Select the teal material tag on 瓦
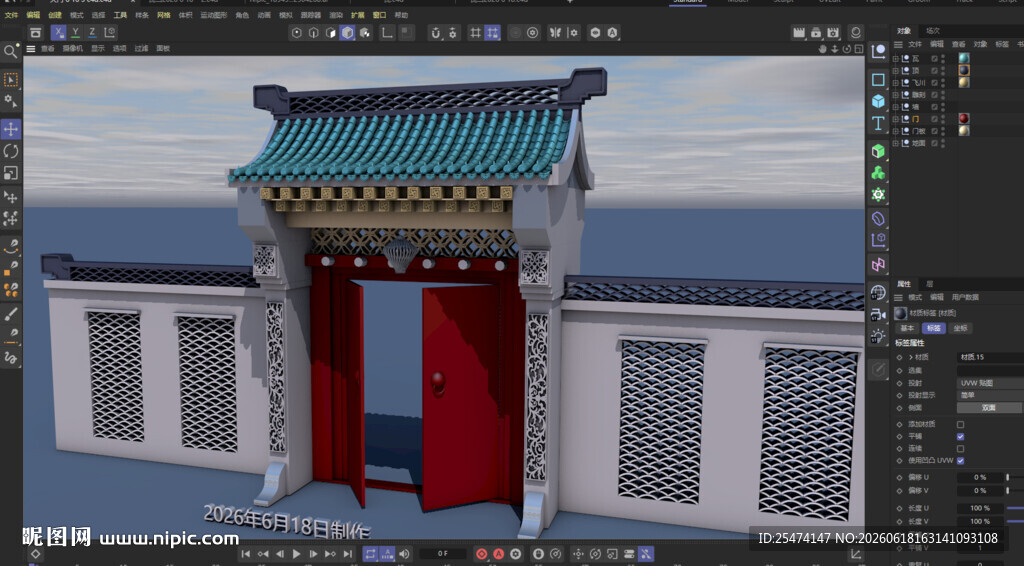 pos(964,59)
